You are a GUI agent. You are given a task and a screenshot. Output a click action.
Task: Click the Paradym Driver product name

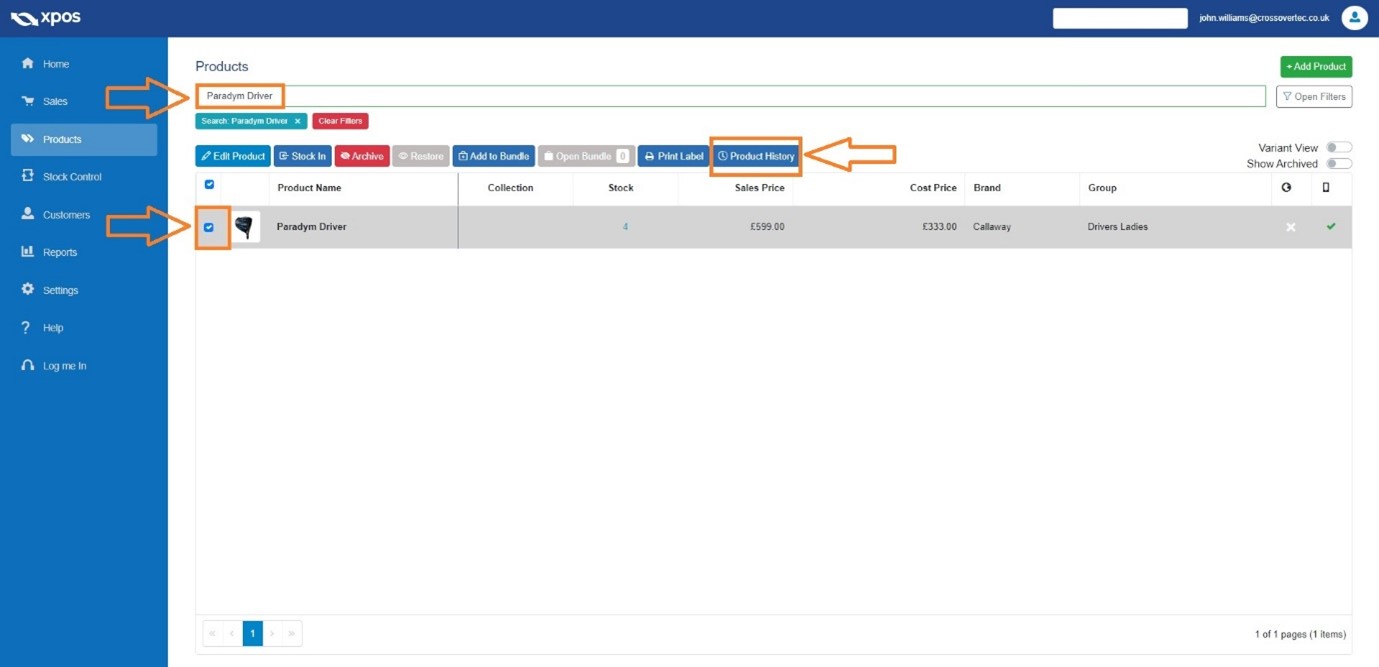pos(312,227)
